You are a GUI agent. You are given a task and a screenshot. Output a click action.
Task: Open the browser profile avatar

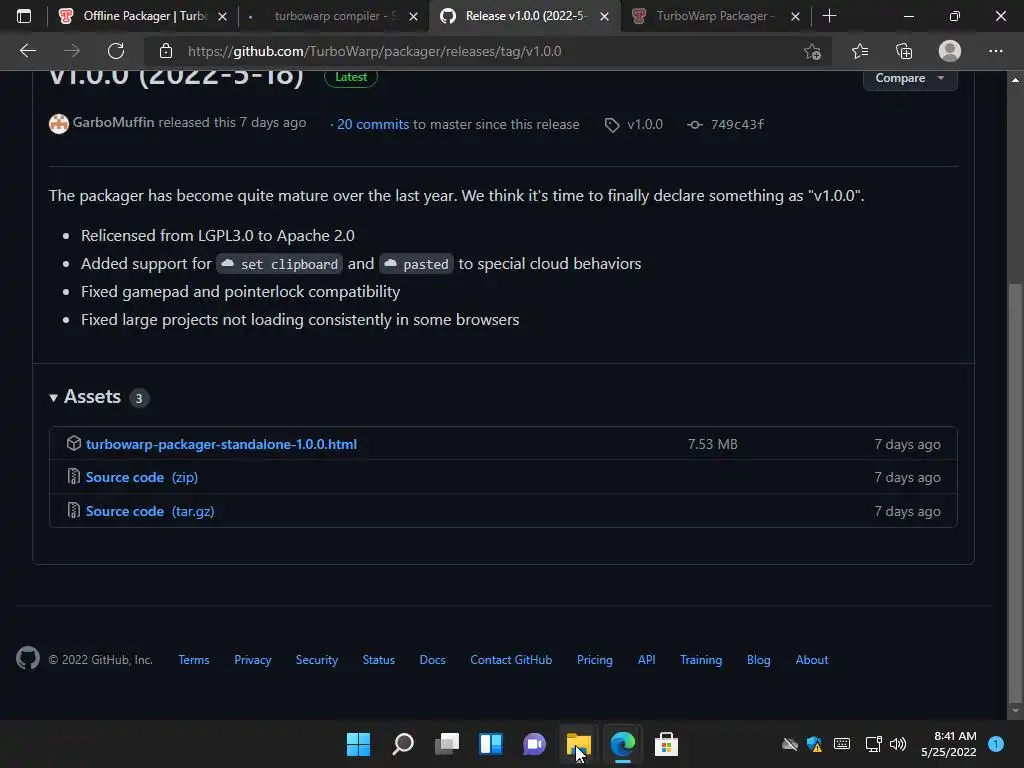950,51
